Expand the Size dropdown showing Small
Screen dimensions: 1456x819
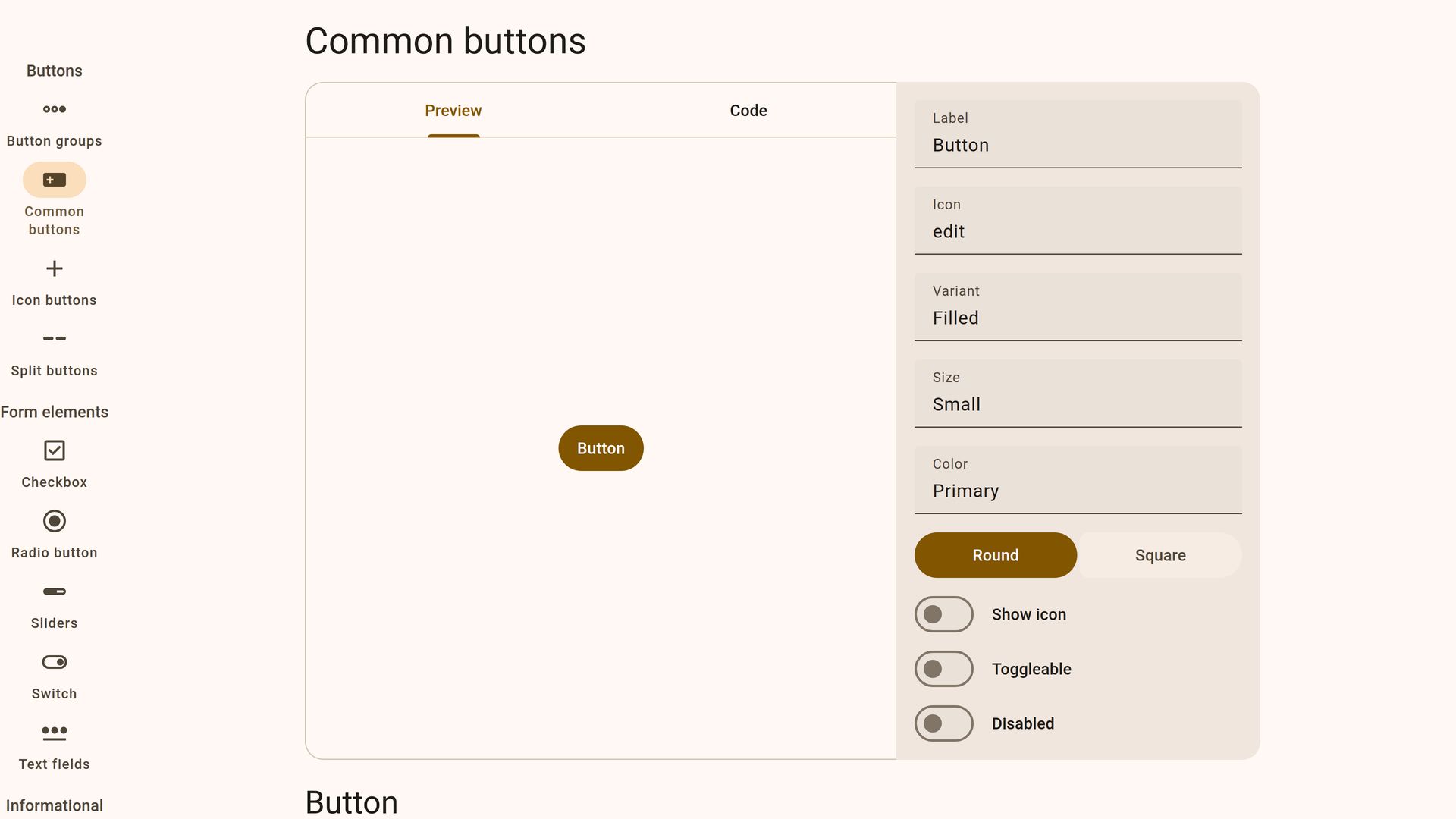tap(1078, 394)
